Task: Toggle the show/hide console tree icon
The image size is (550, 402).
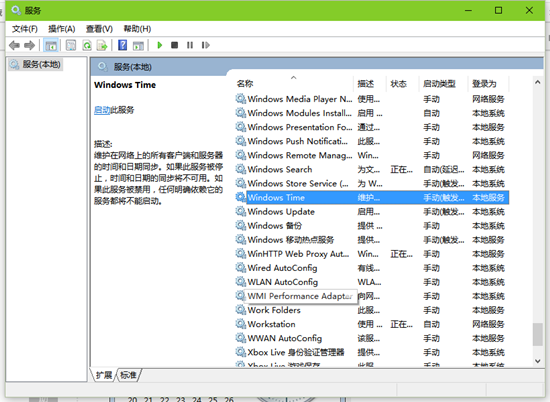Action: click(51, 45)
